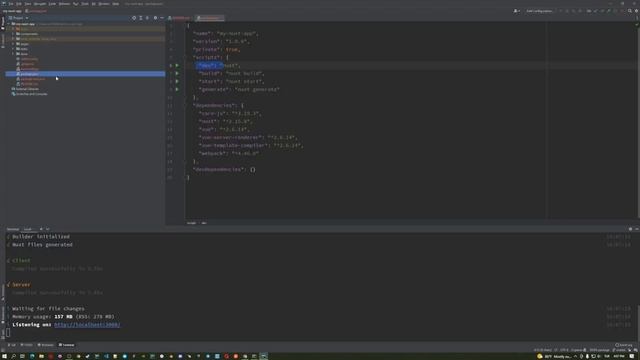Screen dimensions: 640x360
Task: Click Add Configuration button
Action: point(539,11)
